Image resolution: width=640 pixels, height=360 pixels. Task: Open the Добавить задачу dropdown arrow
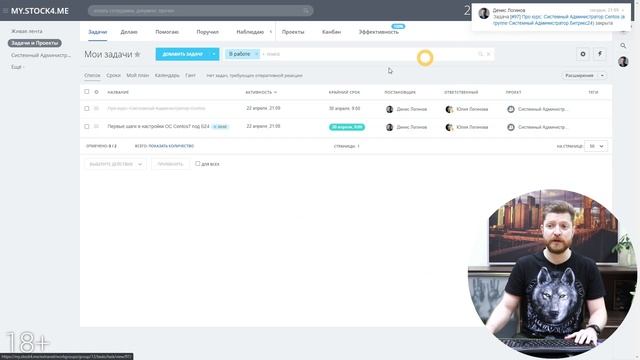pos(214,54)
